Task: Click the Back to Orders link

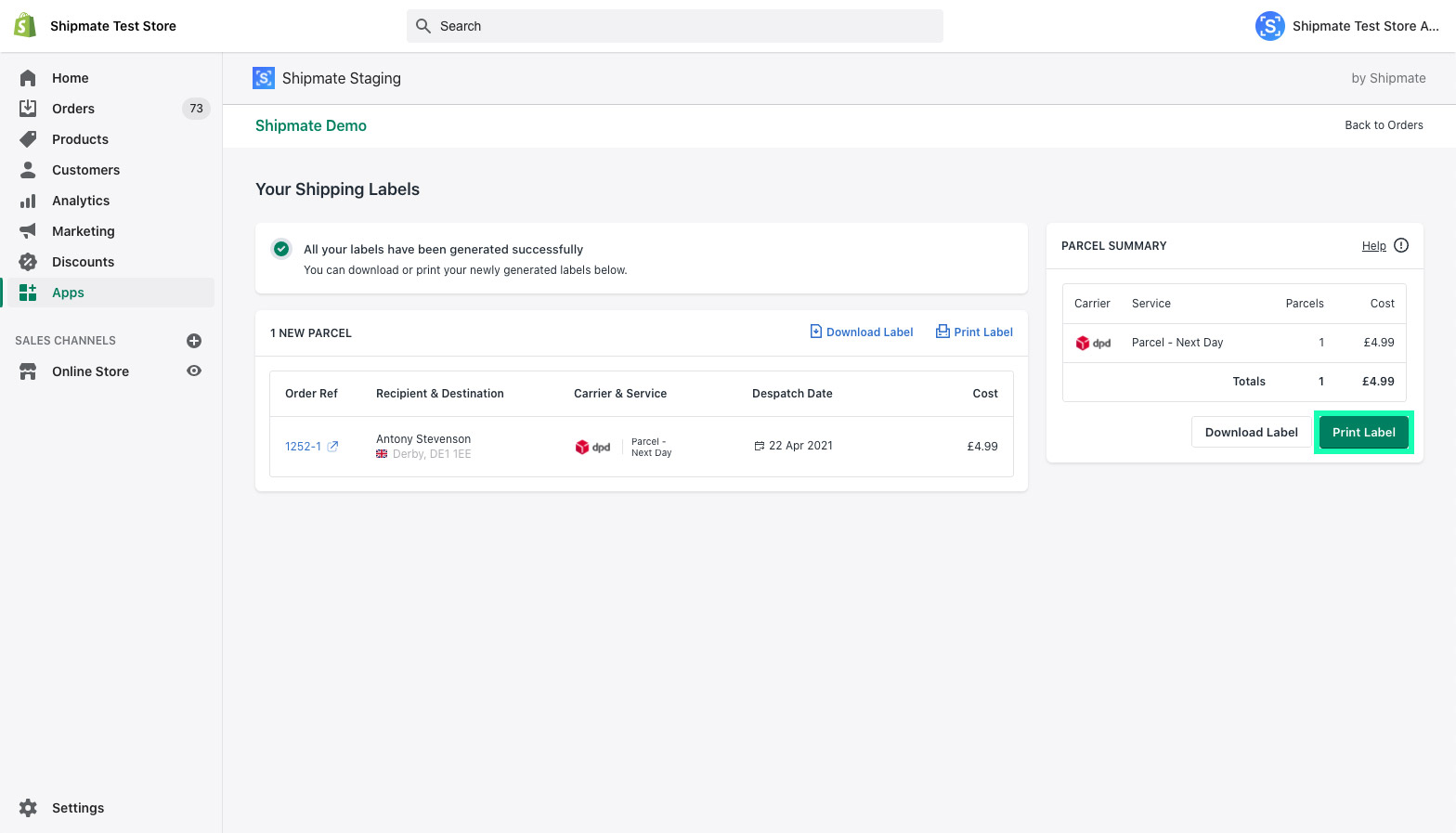Action: [1384, 125]
